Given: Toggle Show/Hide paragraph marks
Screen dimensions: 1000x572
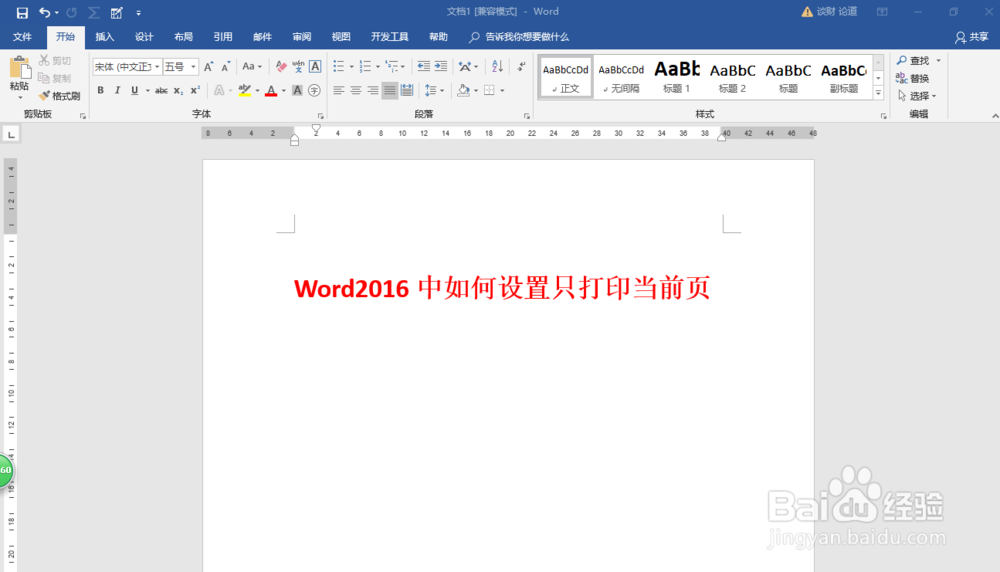Looking at the screenshot, I should 521,66.
